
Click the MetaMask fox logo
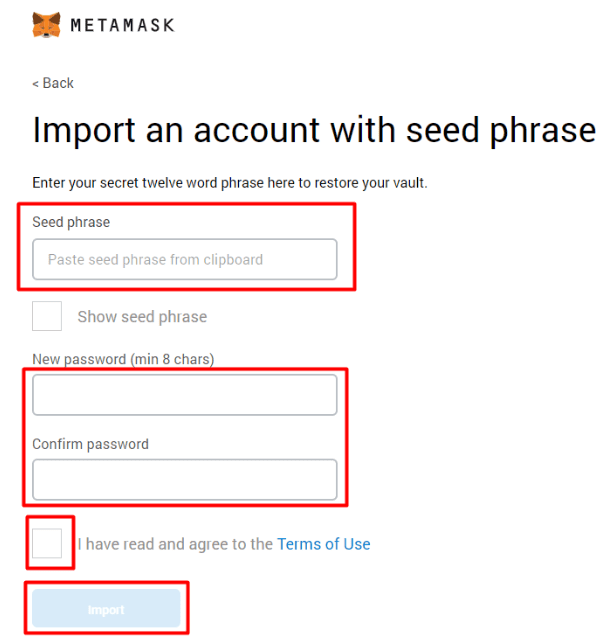pyautogui.click(x=46, y=25)
